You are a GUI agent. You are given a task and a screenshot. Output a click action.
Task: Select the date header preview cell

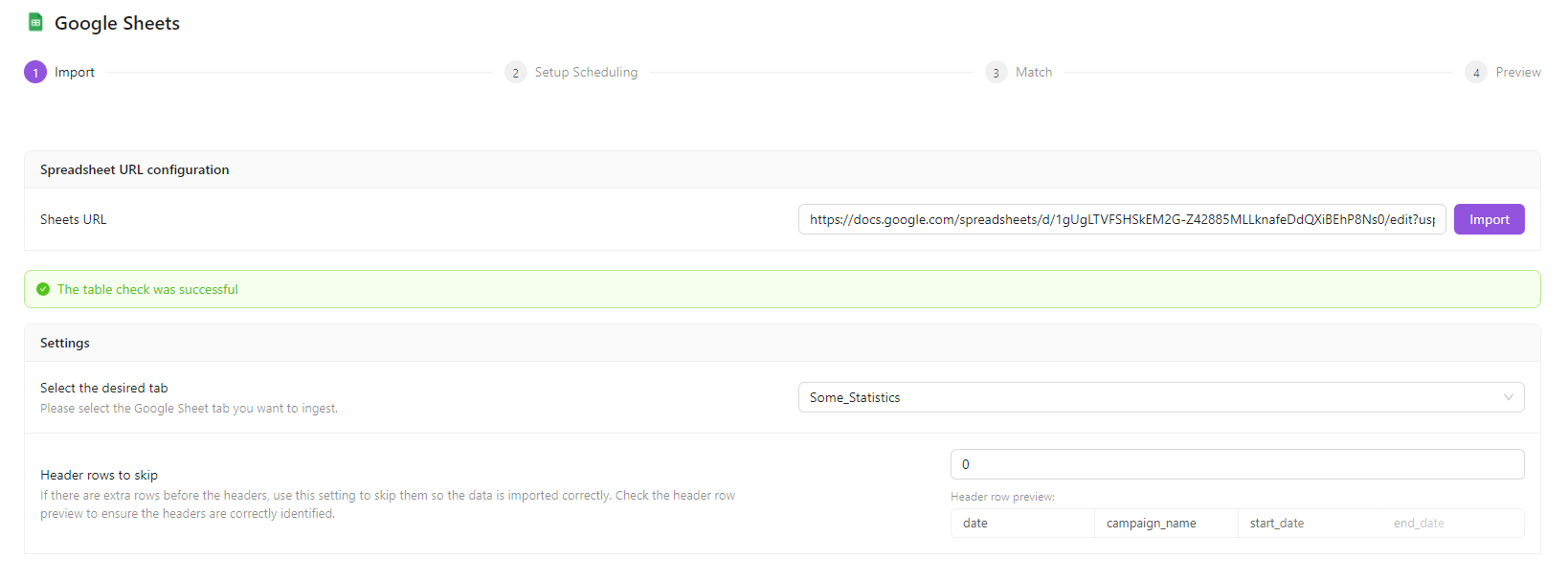pyautogui.click(x=1021, y=524)
